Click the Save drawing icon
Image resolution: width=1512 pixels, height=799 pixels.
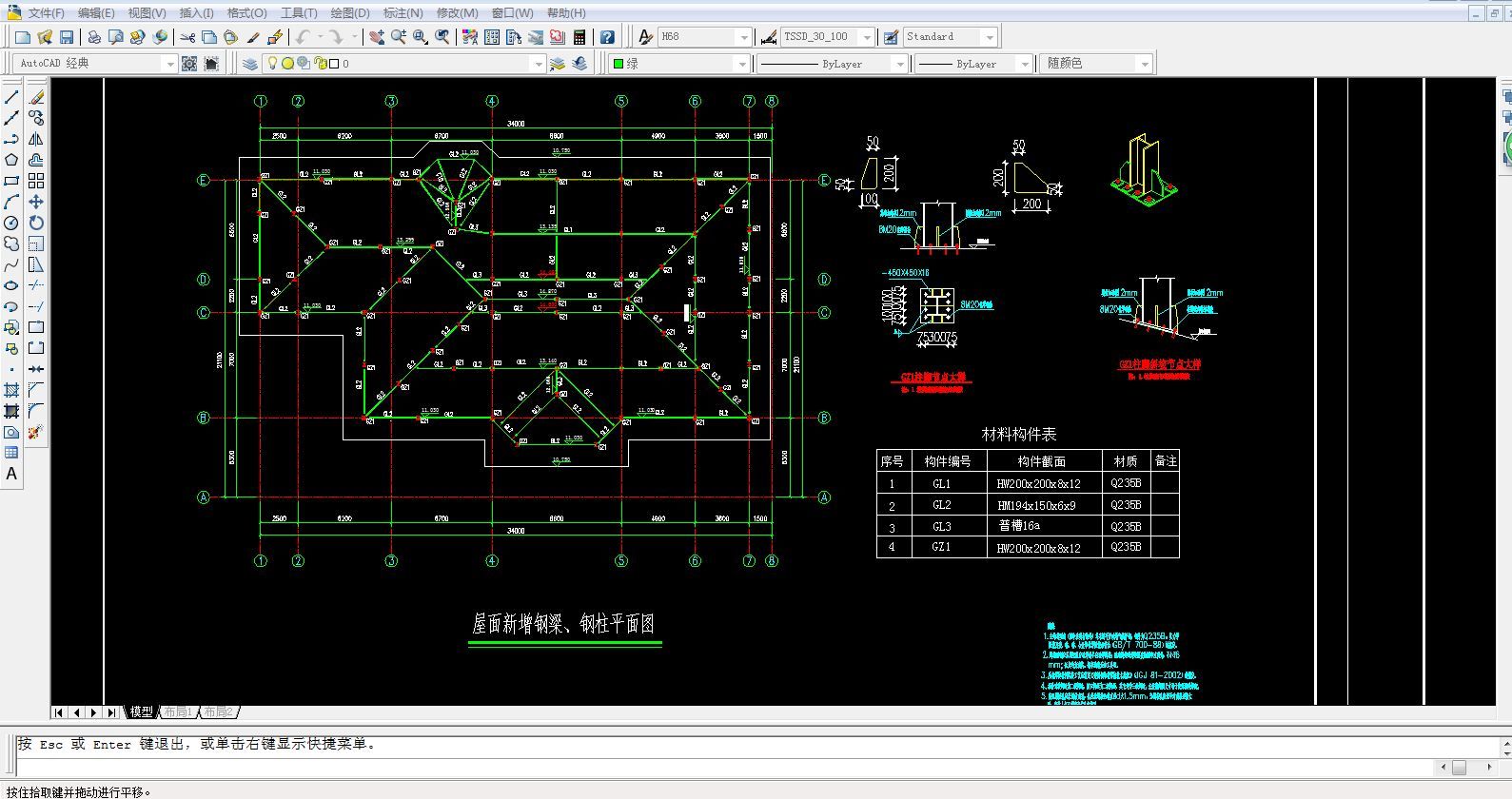click(67, 37)
